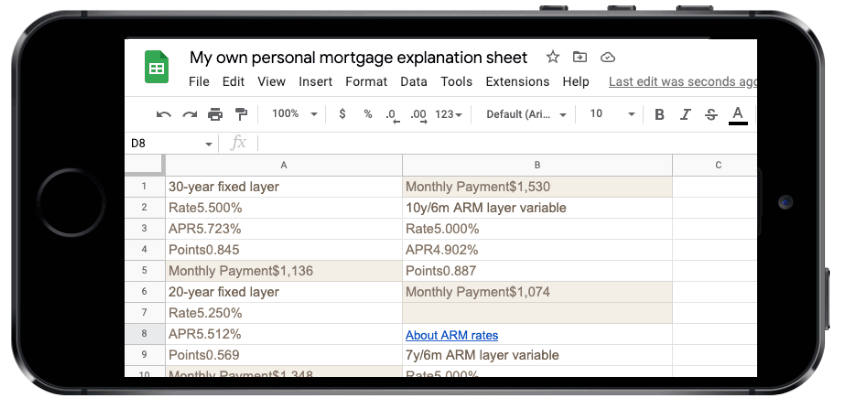This screenshot has width=847, height=408.
Task: Select cell 'Monthly Payment$1,074'
Action: pos(537,292)
